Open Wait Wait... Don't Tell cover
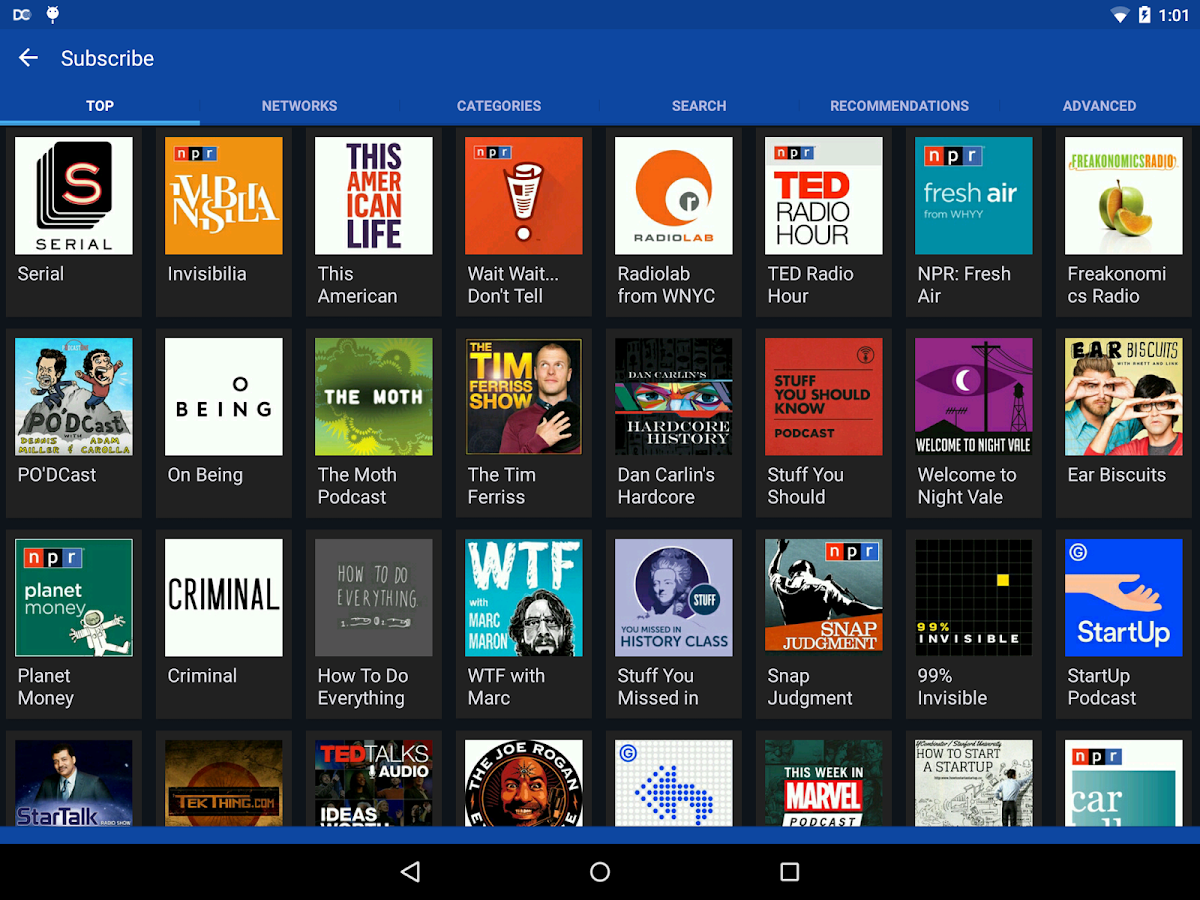The width and height of the screenshot is (1200, 900). tap(524, 196)
